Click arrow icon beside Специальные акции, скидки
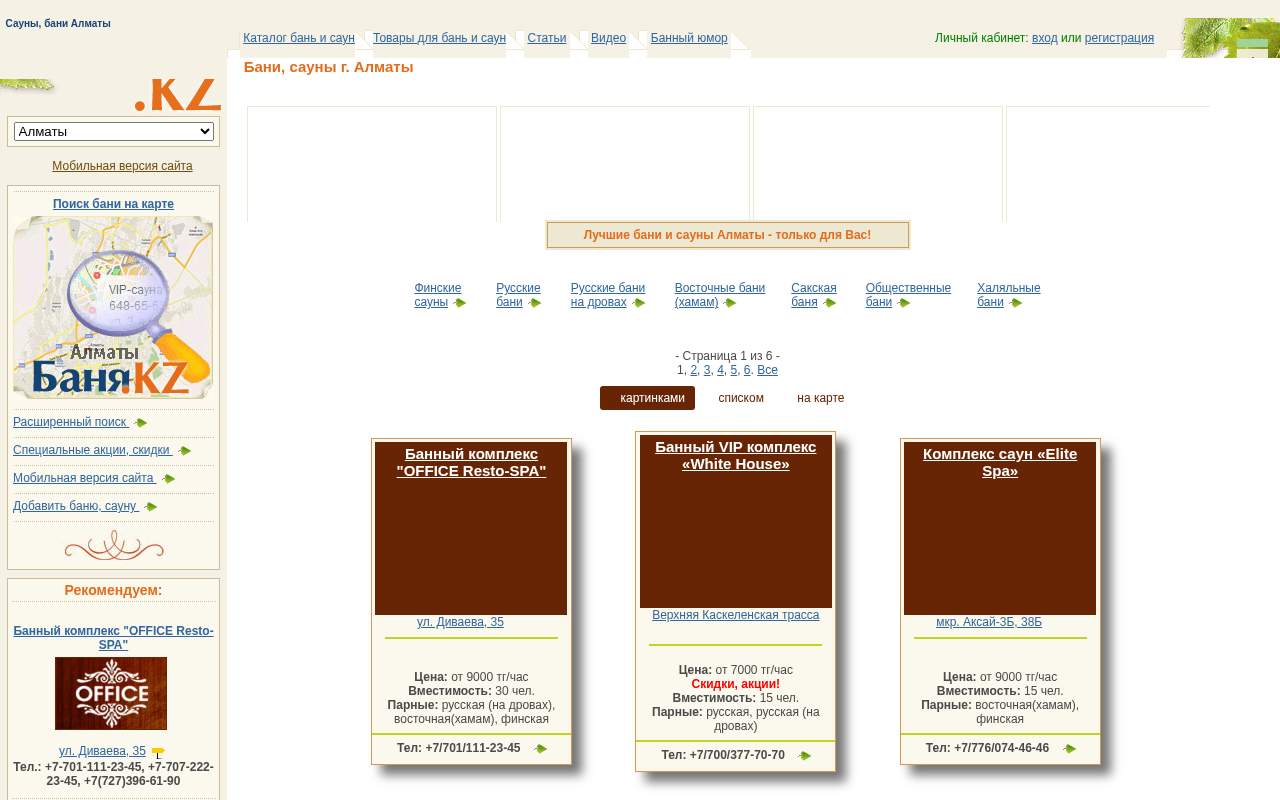This screenshot has width=1280, height=800. 185,451
